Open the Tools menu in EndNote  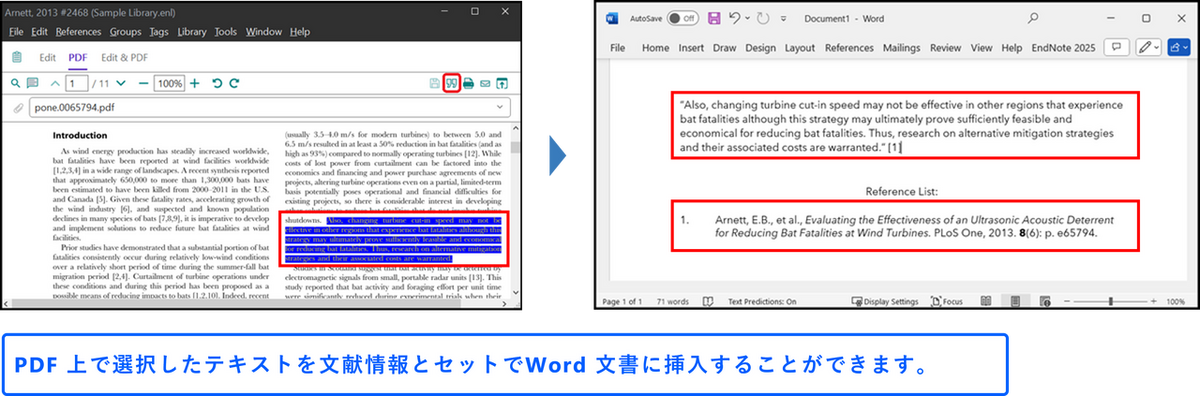tap(226, 32)
